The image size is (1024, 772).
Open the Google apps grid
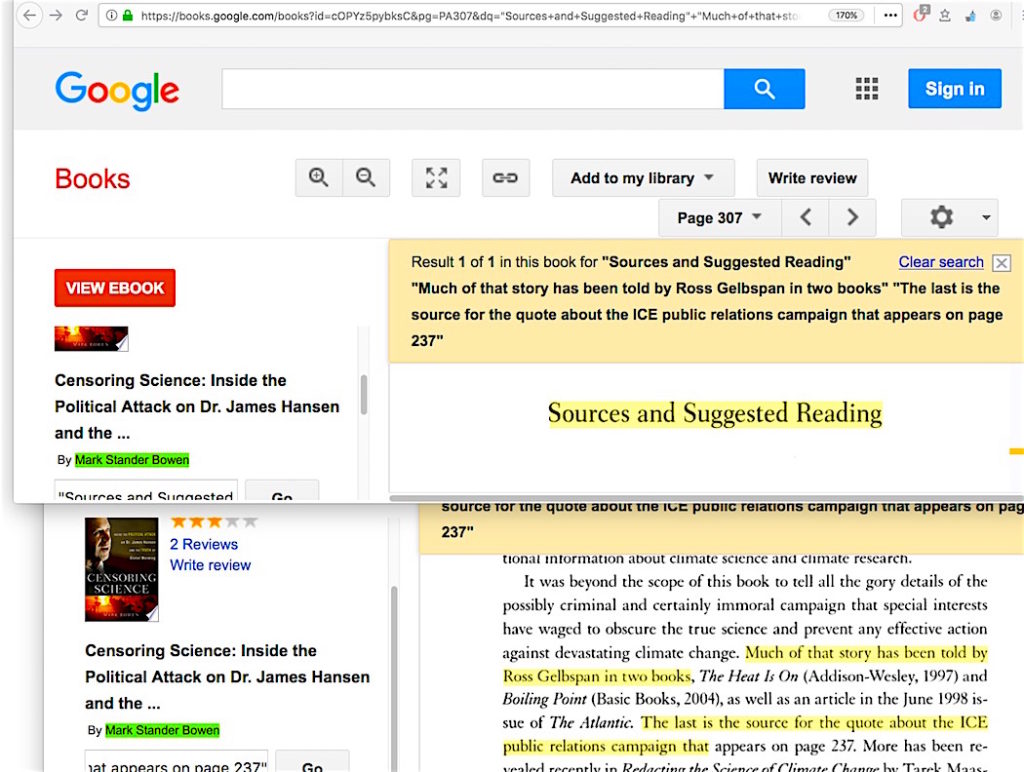tap(867, 89)
